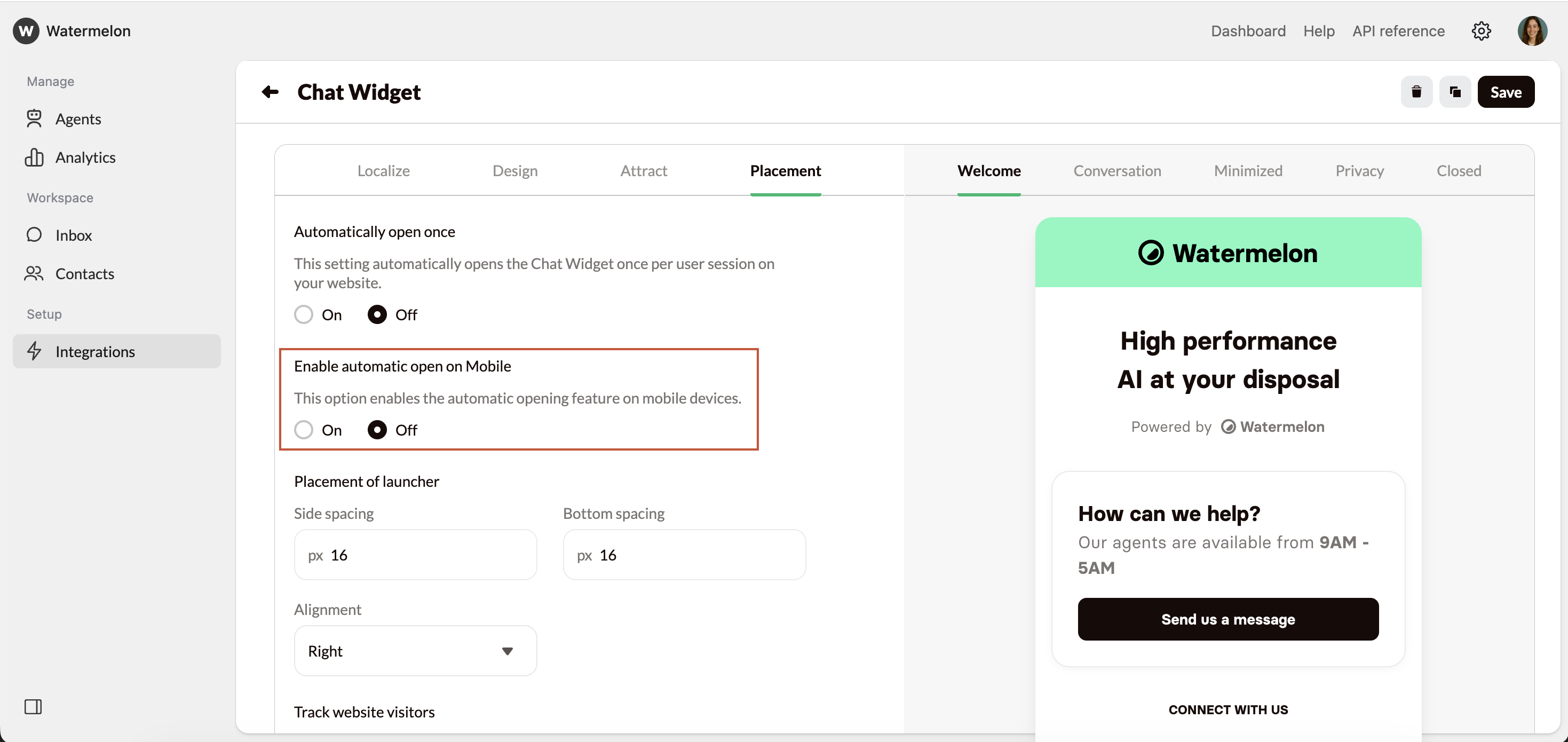
Task: Click the back arrow beside Chat Widget
Action: click(x=270, y=92)
